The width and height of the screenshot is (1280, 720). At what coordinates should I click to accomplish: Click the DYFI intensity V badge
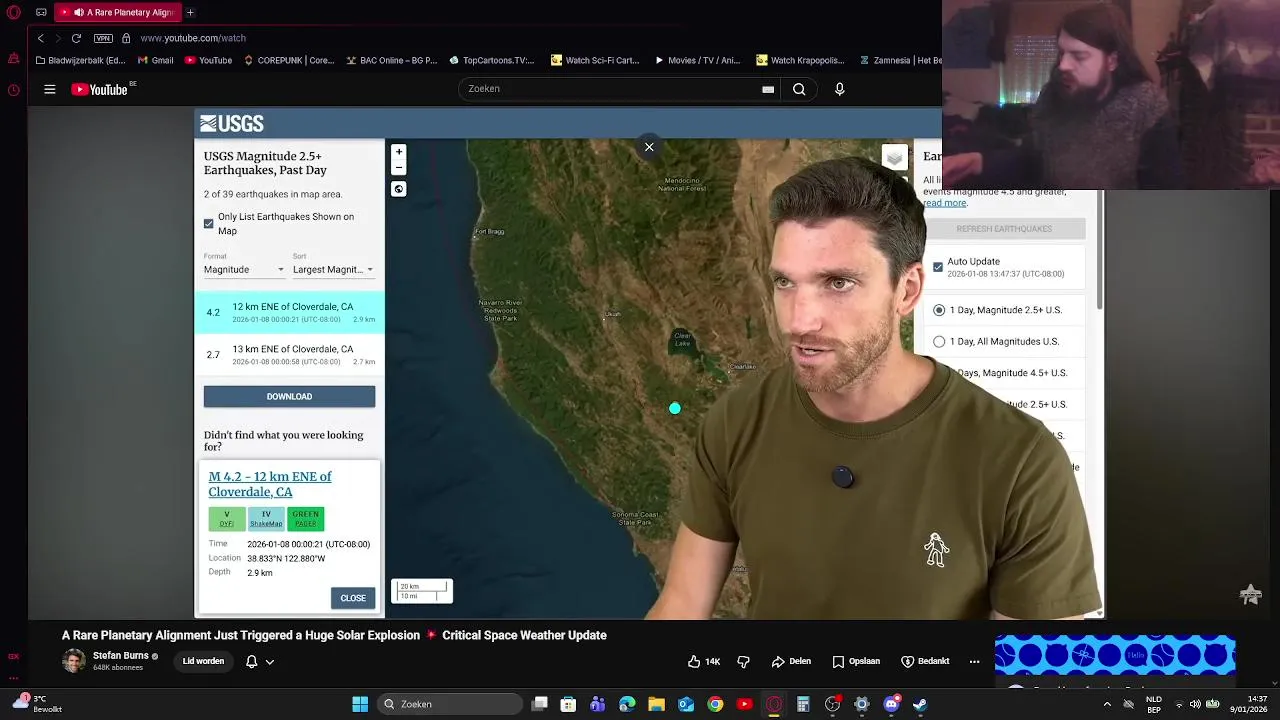coord(227,518)
